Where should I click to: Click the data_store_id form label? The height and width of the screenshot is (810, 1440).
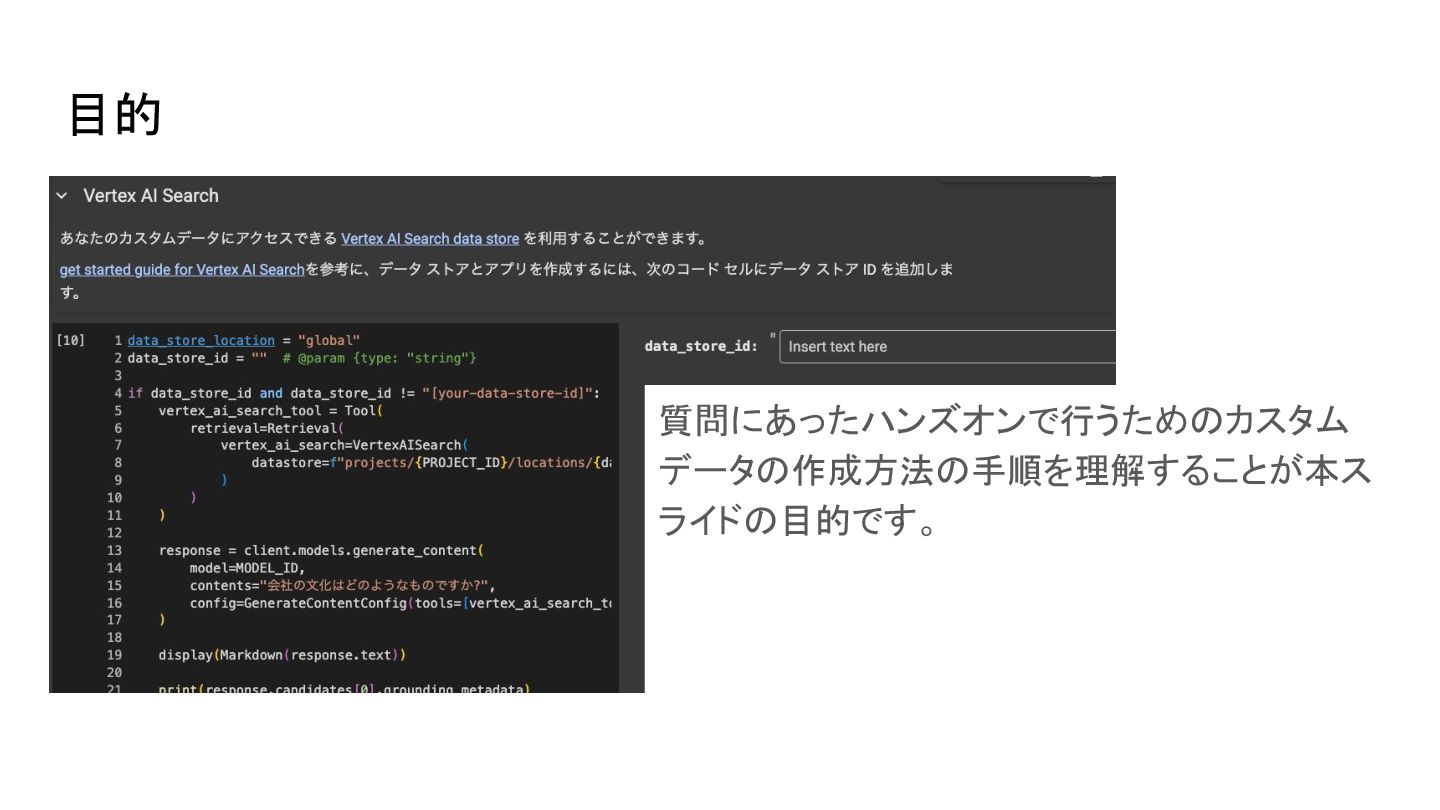point(701,346)
